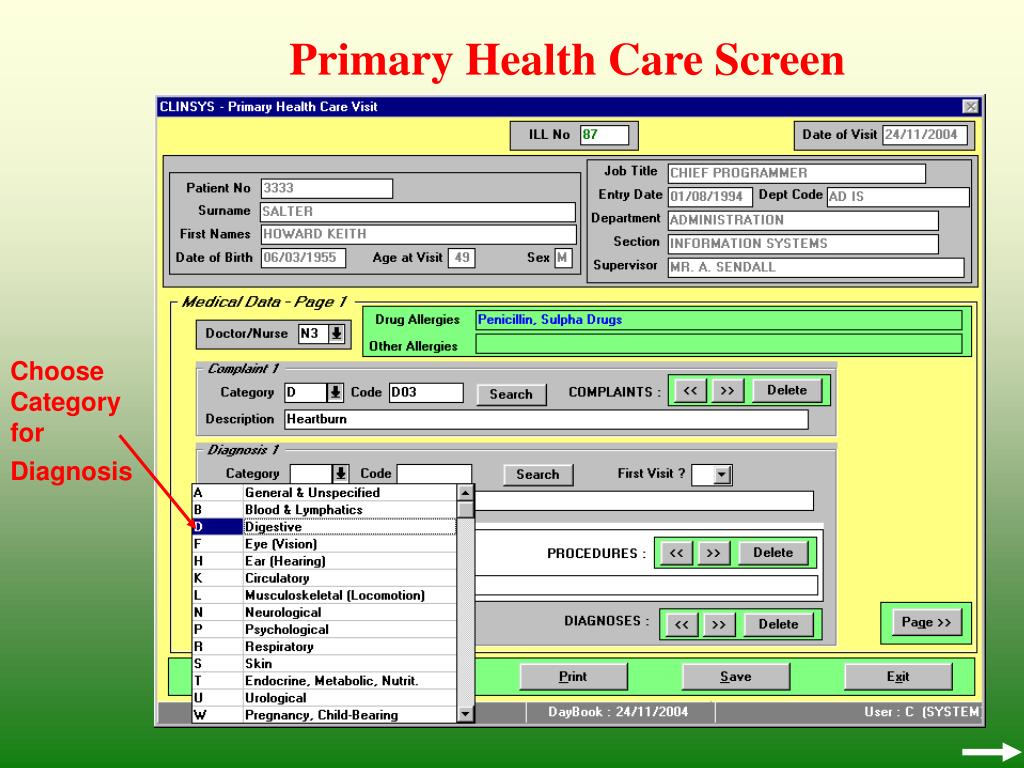Click the DayBook status bar entry
This screenshot has height=768, width=1024.
618,712
